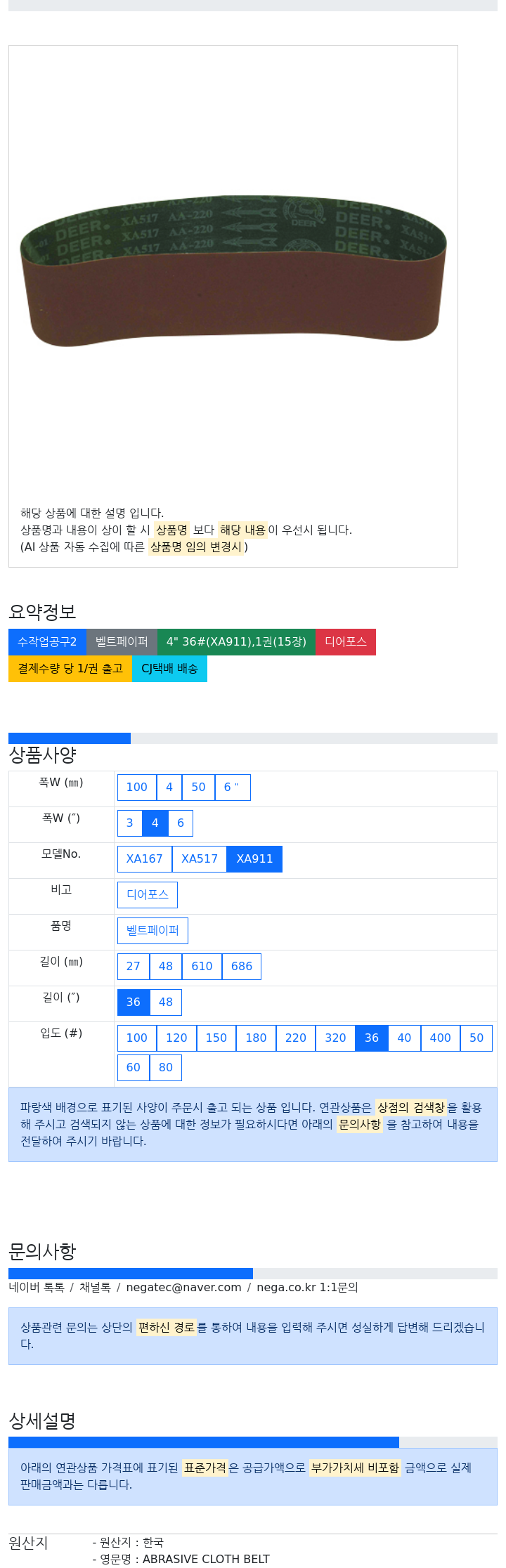Select the 수작업공구2 category tag
Screen dimensions: 506x1568
47,642
